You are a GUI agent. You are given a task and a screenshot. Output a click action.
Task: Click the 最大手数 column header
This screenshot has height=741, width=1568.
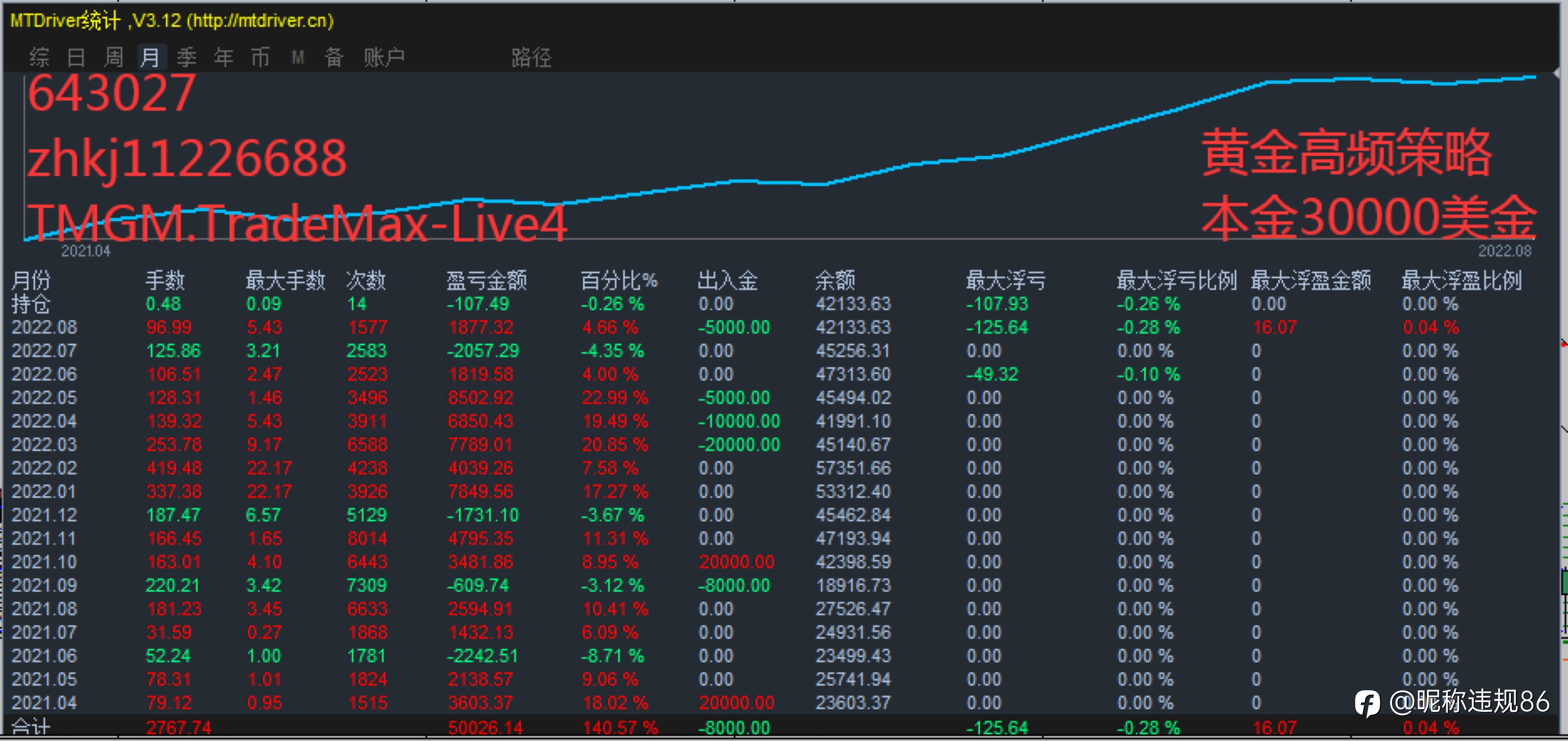(x=285, y=281)
